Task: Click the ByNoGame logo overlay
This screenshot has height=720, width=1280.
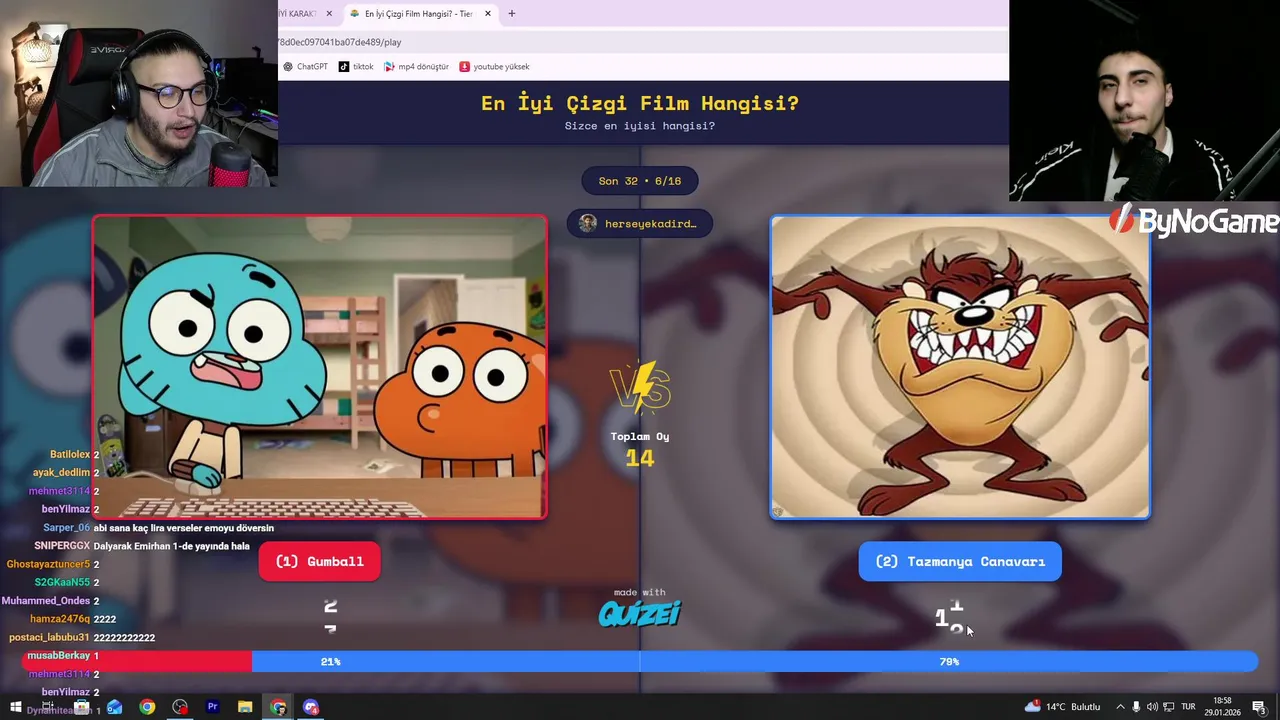Action: (1193, 222)
